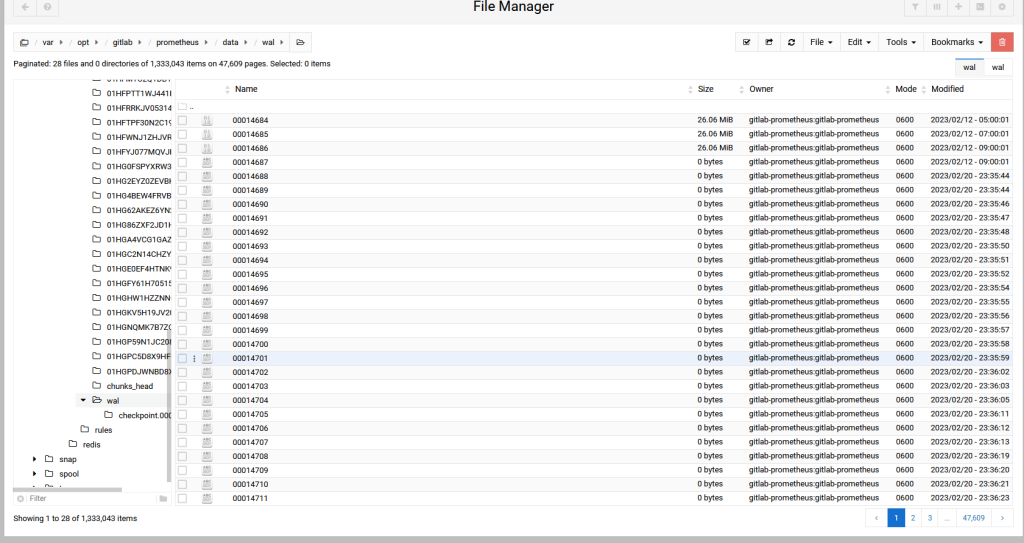Image resolution: width=1024 pixels, height=543 pixels.
Task: Open the Tools menu
Action: pos(900,42)
